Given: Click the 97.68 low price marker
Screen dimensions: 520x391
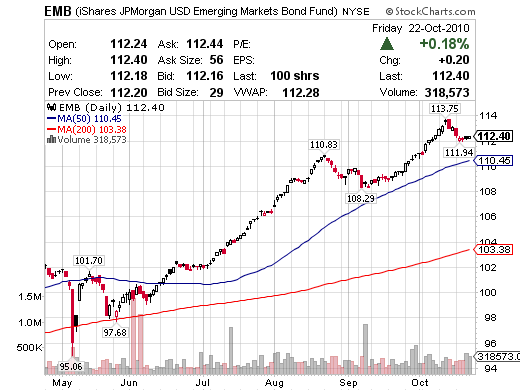Looking at the screenshot, I should (115, 332).
